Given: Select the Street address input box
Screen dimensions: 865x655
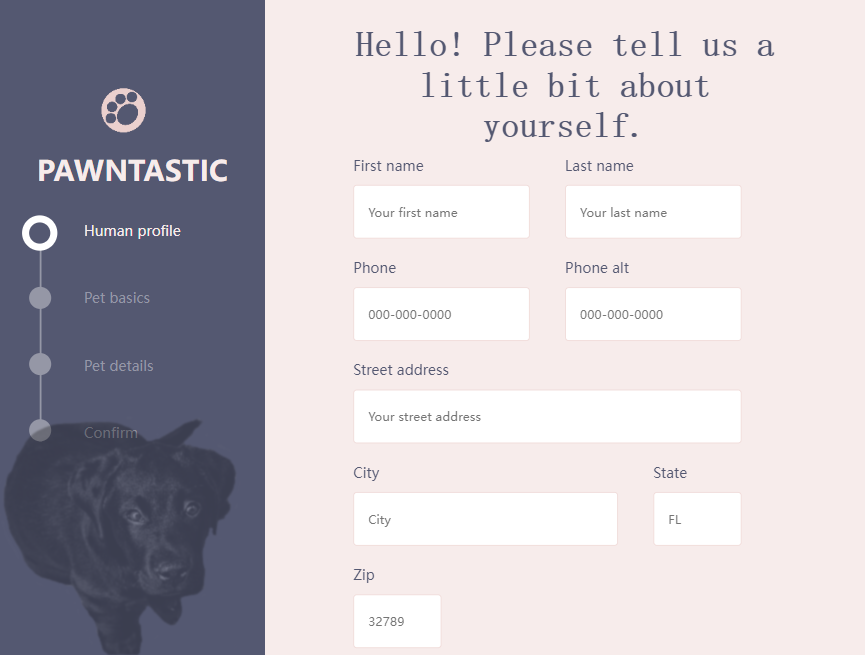Looking at the screenshot, I should [547, 417].
